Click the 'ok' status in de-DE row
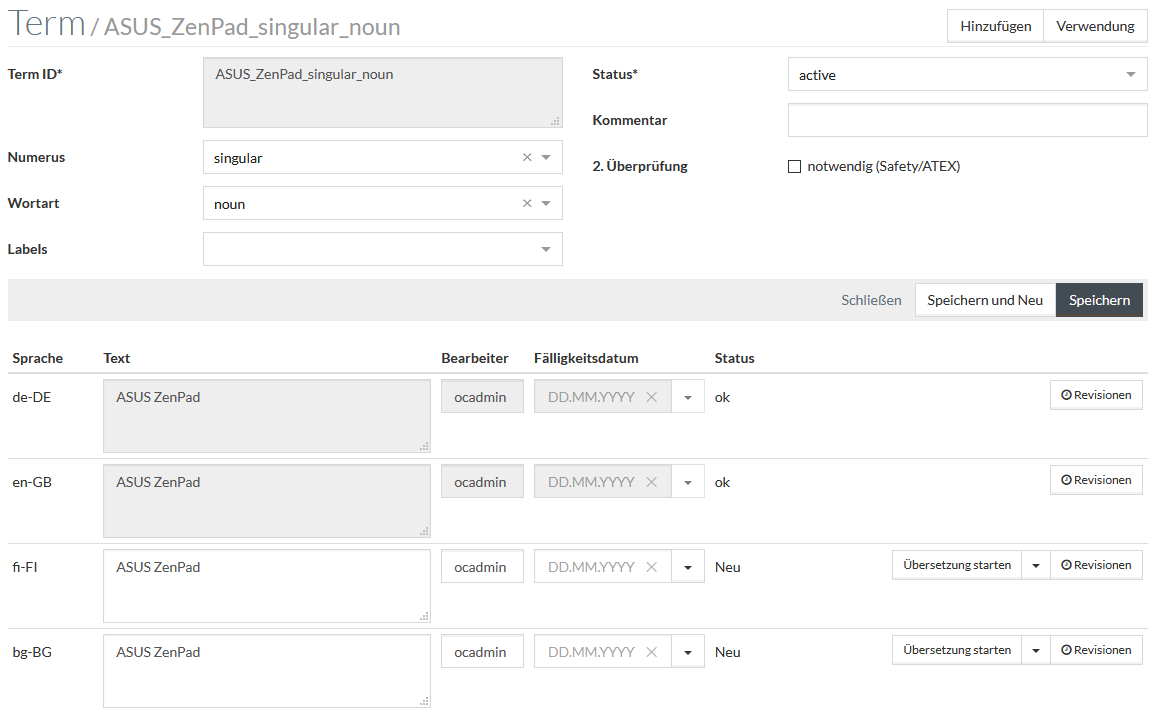1155x713 pixels. coord(722,397)
